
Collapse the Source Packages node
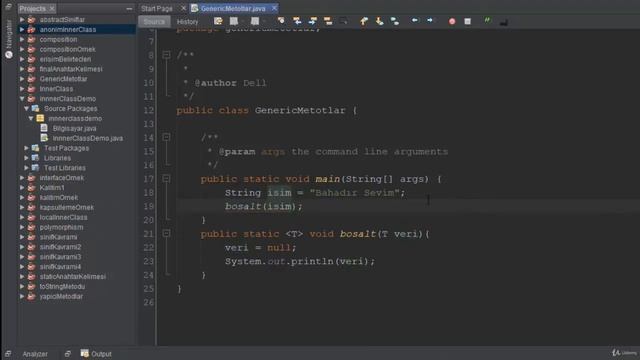tap(27, 109)
